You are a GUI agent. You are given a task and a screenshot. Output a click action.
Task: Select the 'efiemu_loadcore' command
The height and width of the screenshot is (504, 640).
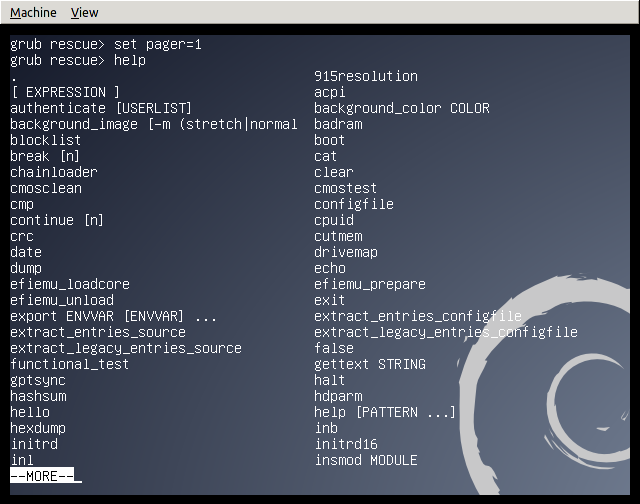click(x=70, y=284)
